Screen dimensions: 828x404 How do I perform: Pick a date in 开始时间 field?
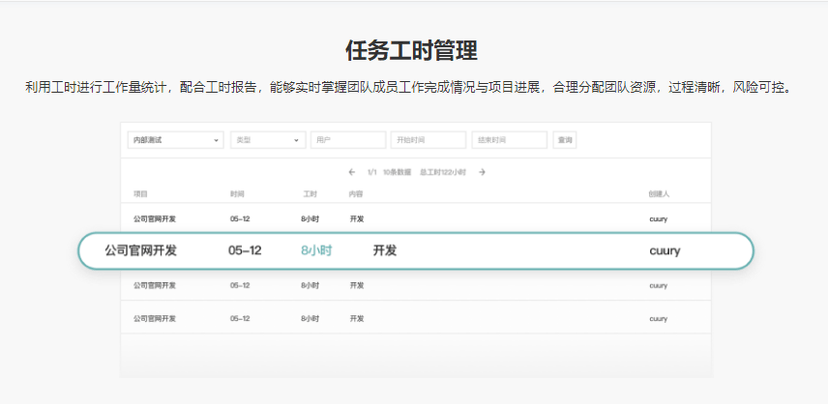click(x=428, y=140)
